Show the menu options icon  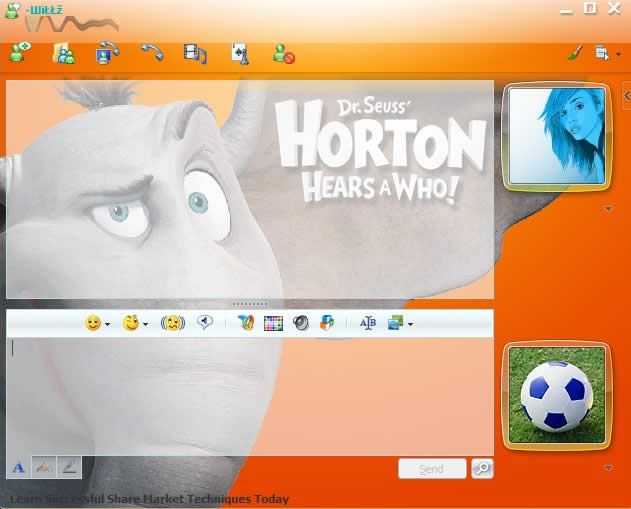pyautogui.click(x=602, y=53)
